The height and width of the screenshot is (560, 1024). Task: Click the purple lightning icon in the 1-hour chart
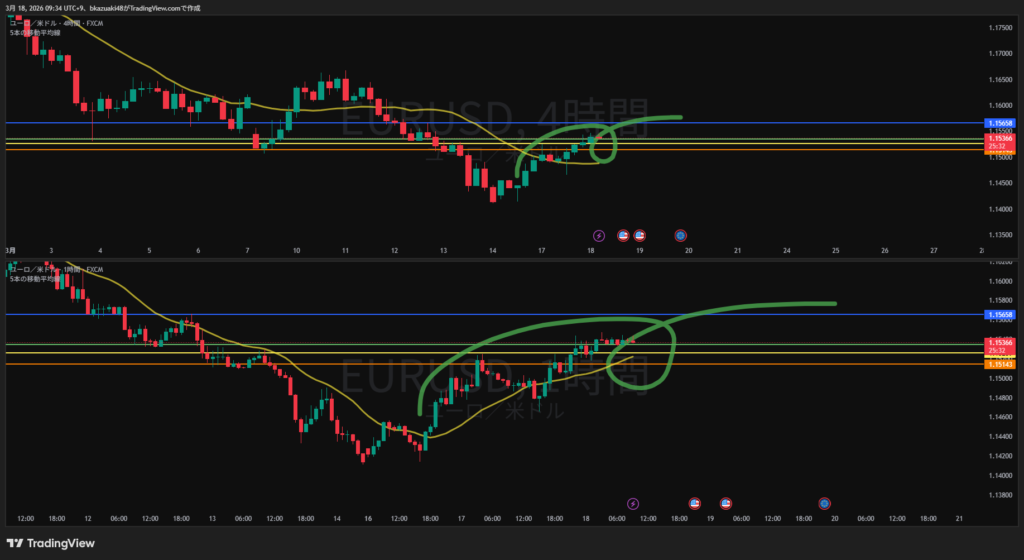(632, 503)
